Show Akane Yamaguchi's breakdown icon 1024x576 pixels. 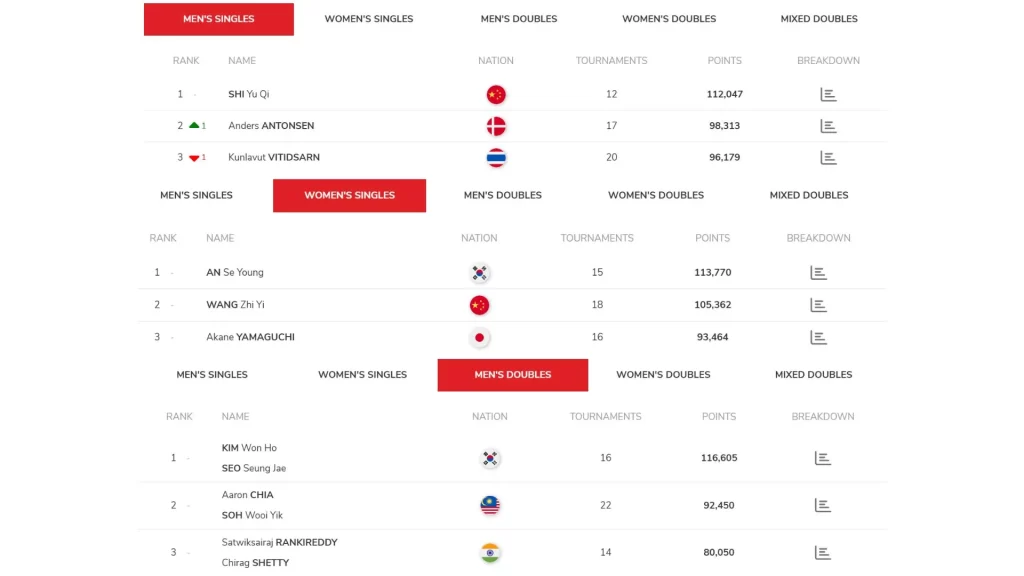[x=818, y=338]
